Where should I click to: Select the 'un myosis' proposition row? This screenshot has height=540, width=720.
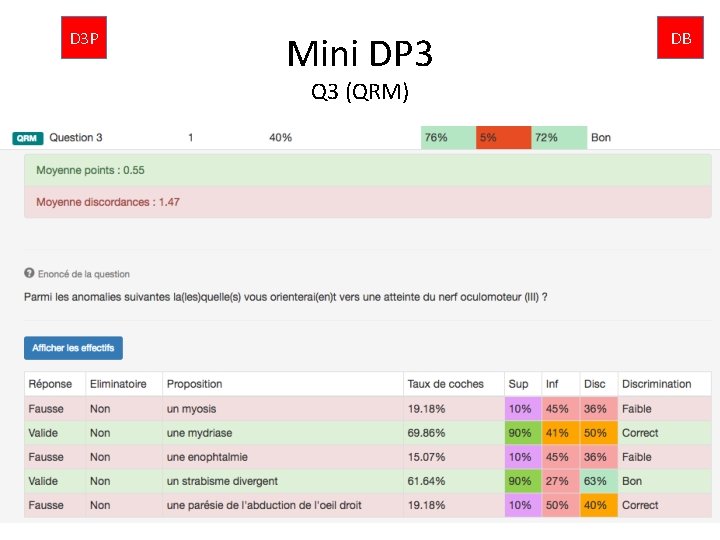click(368, 409)
